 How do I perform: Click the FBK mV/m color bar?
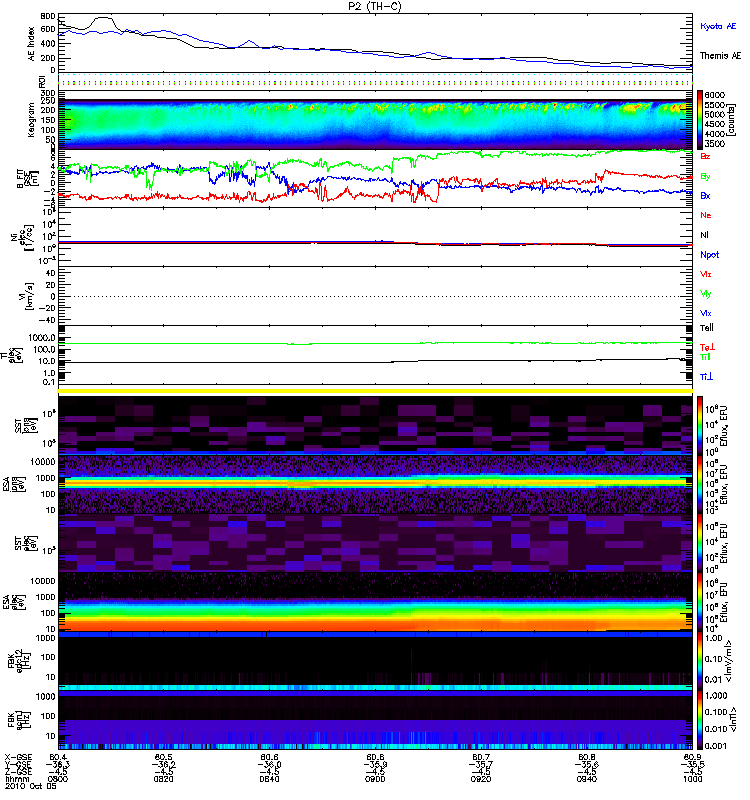coord(700,661)
